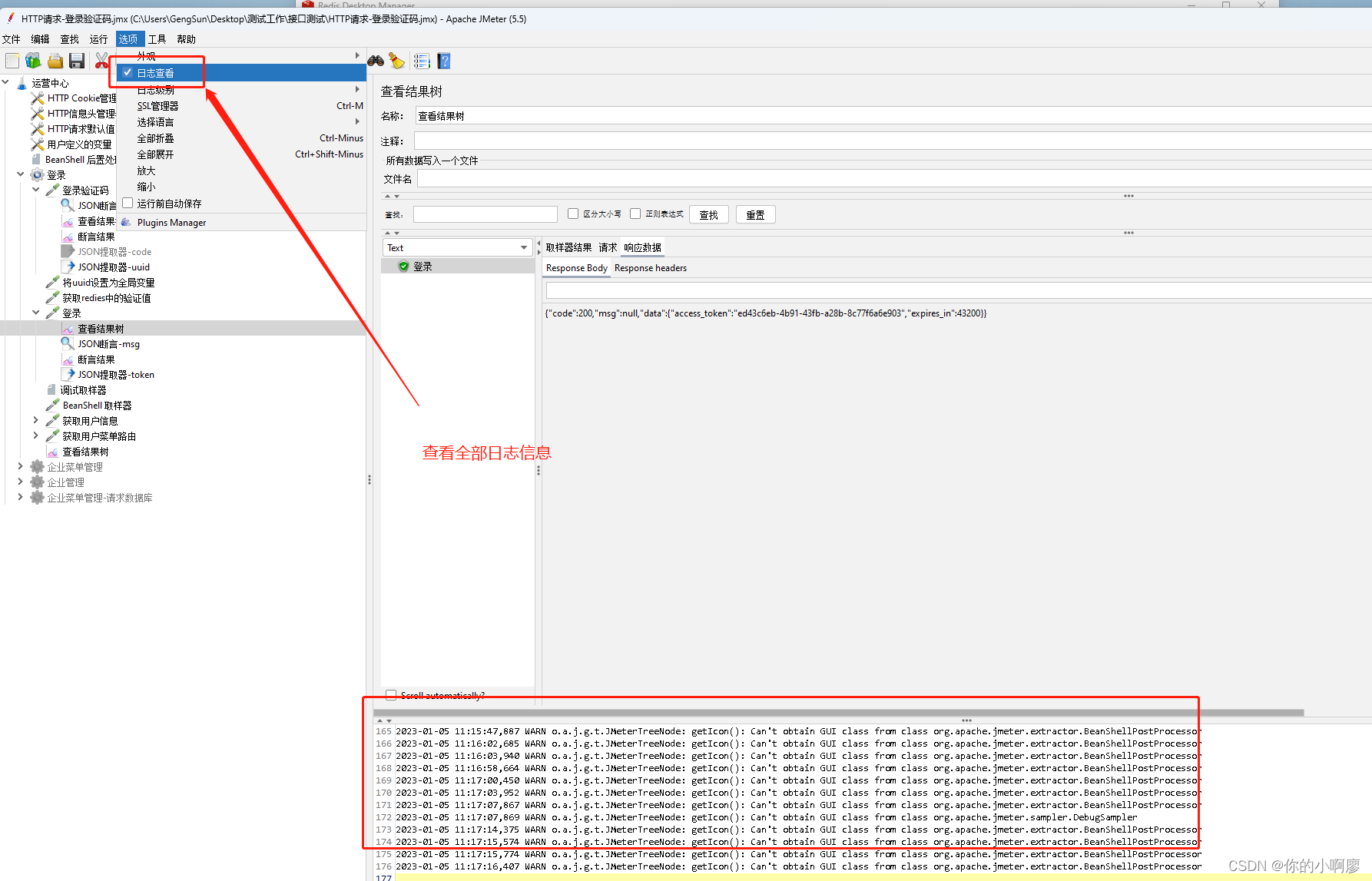Toggle 运行前自动保存 checkbox

tap(128, 204)
